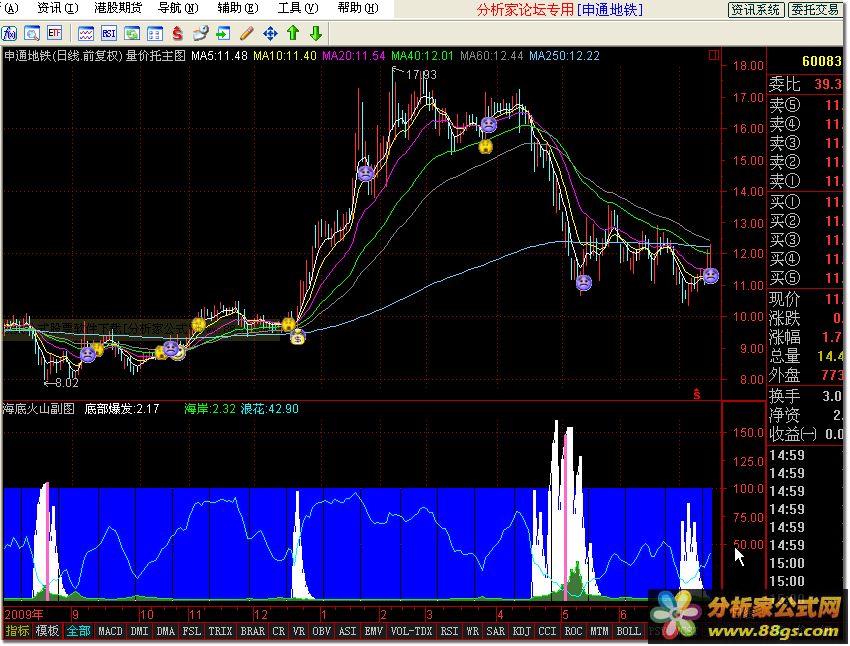Click the MA250:12.22 label
The height and width of the screenshot is (646, 850).
click(564, 56)
